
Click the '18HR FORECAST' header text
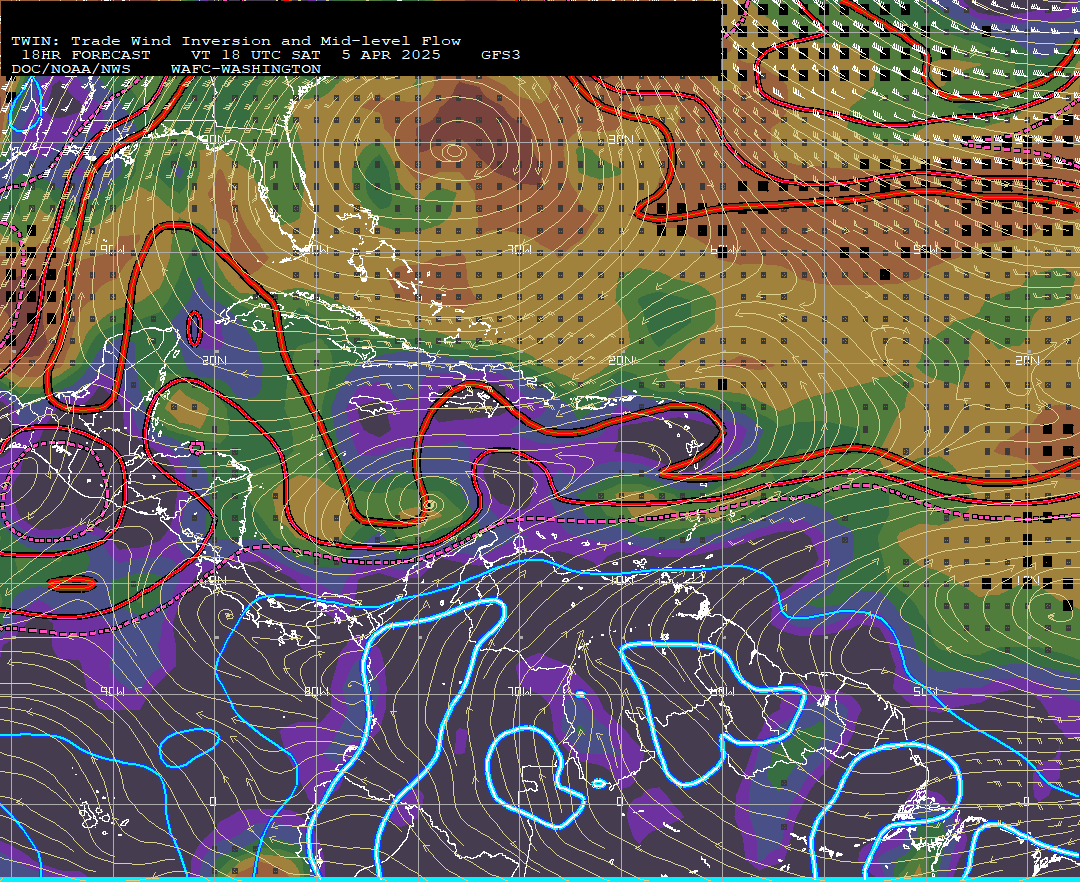point(85,55)
